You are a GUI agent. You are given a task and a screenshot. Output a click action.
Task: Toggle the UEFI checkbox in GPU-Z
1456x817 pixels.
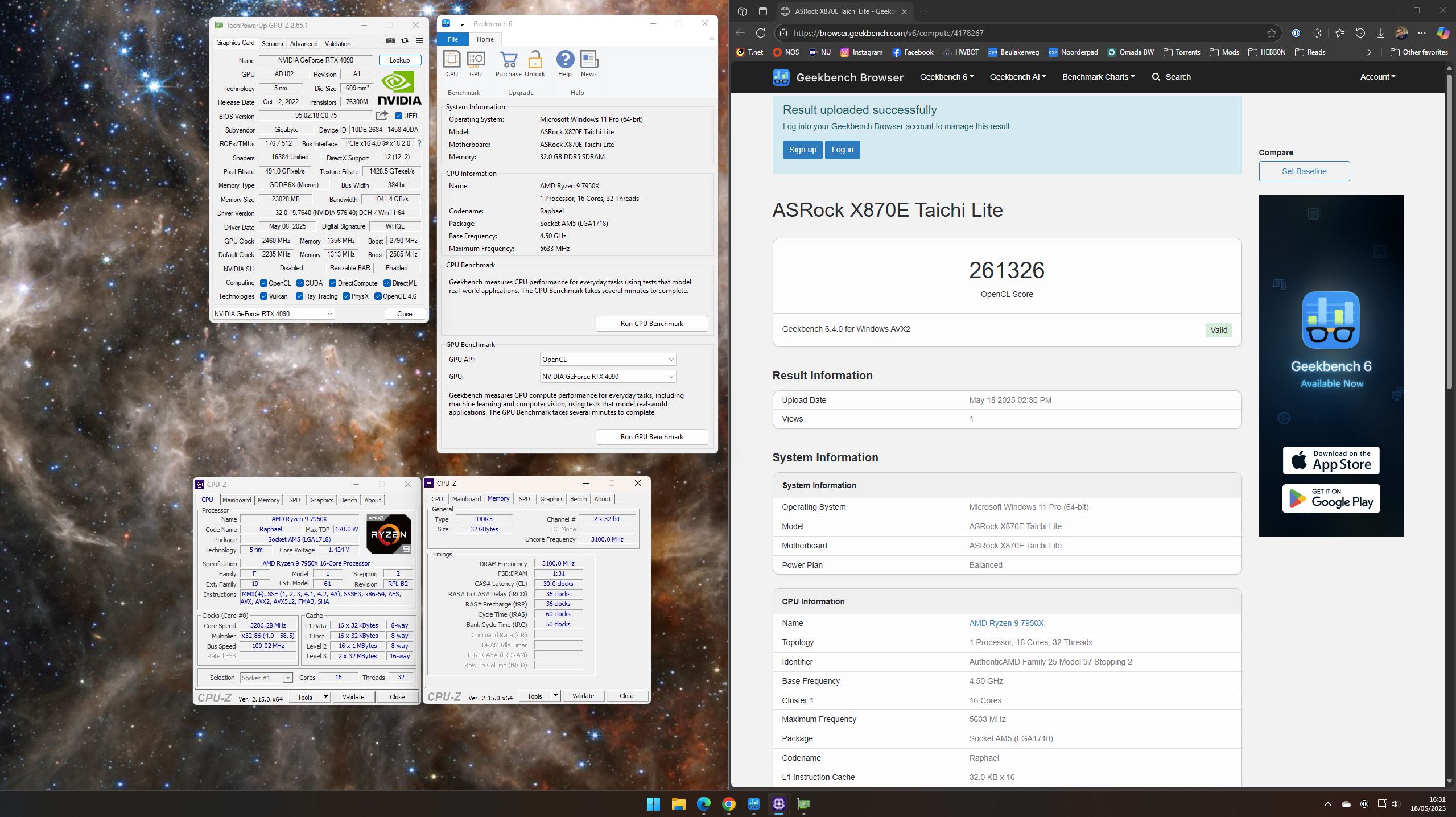click(x=398, y=116)
